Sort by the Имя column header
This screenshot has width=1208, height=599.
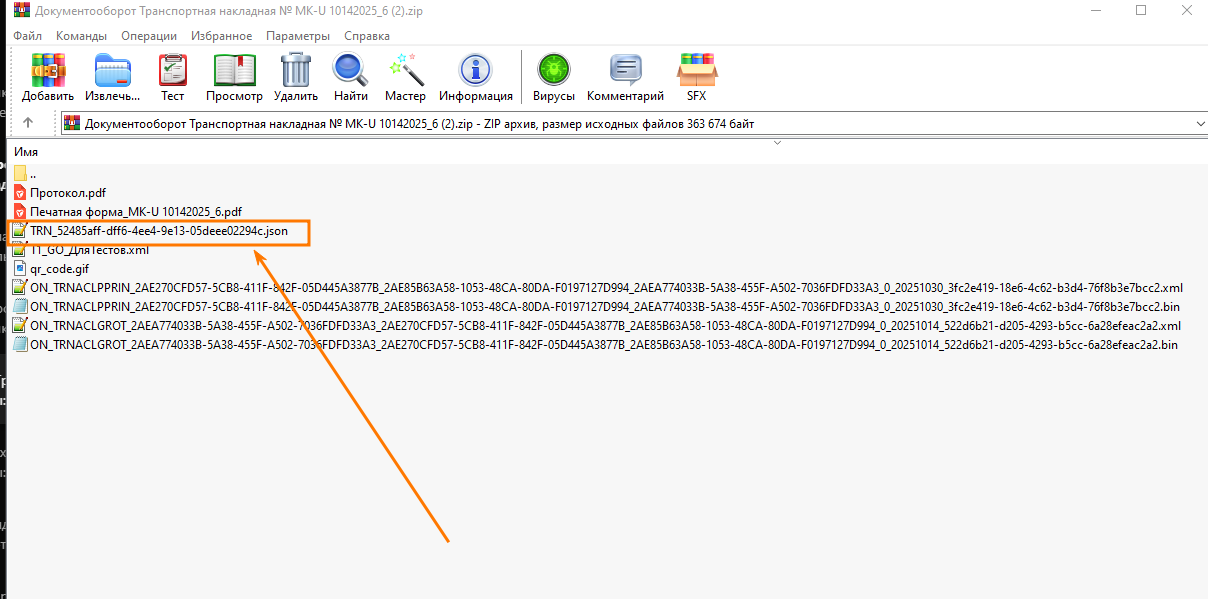(26, 151)
